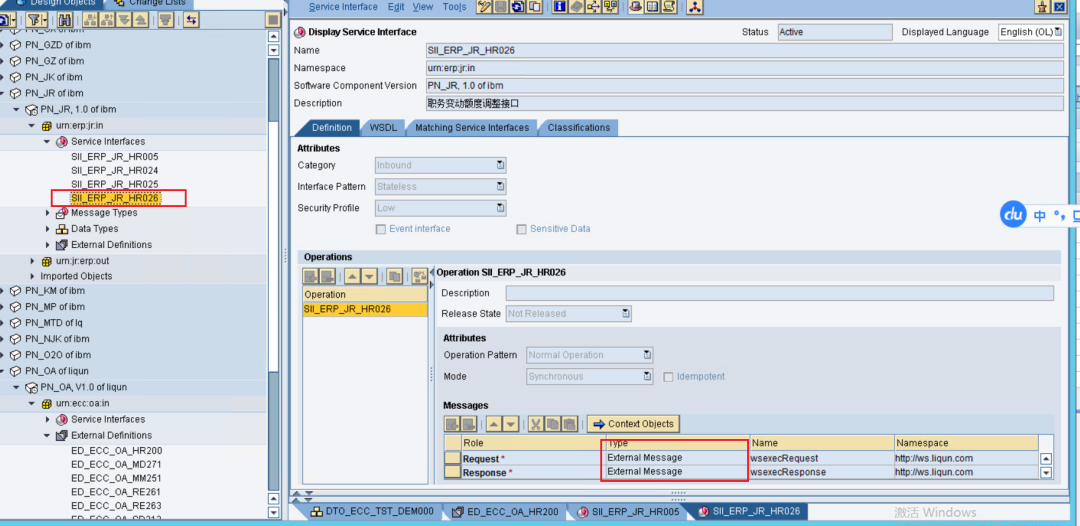
Task: Open the Mode dropdown showing Synchronous
Action: (647, 377)
